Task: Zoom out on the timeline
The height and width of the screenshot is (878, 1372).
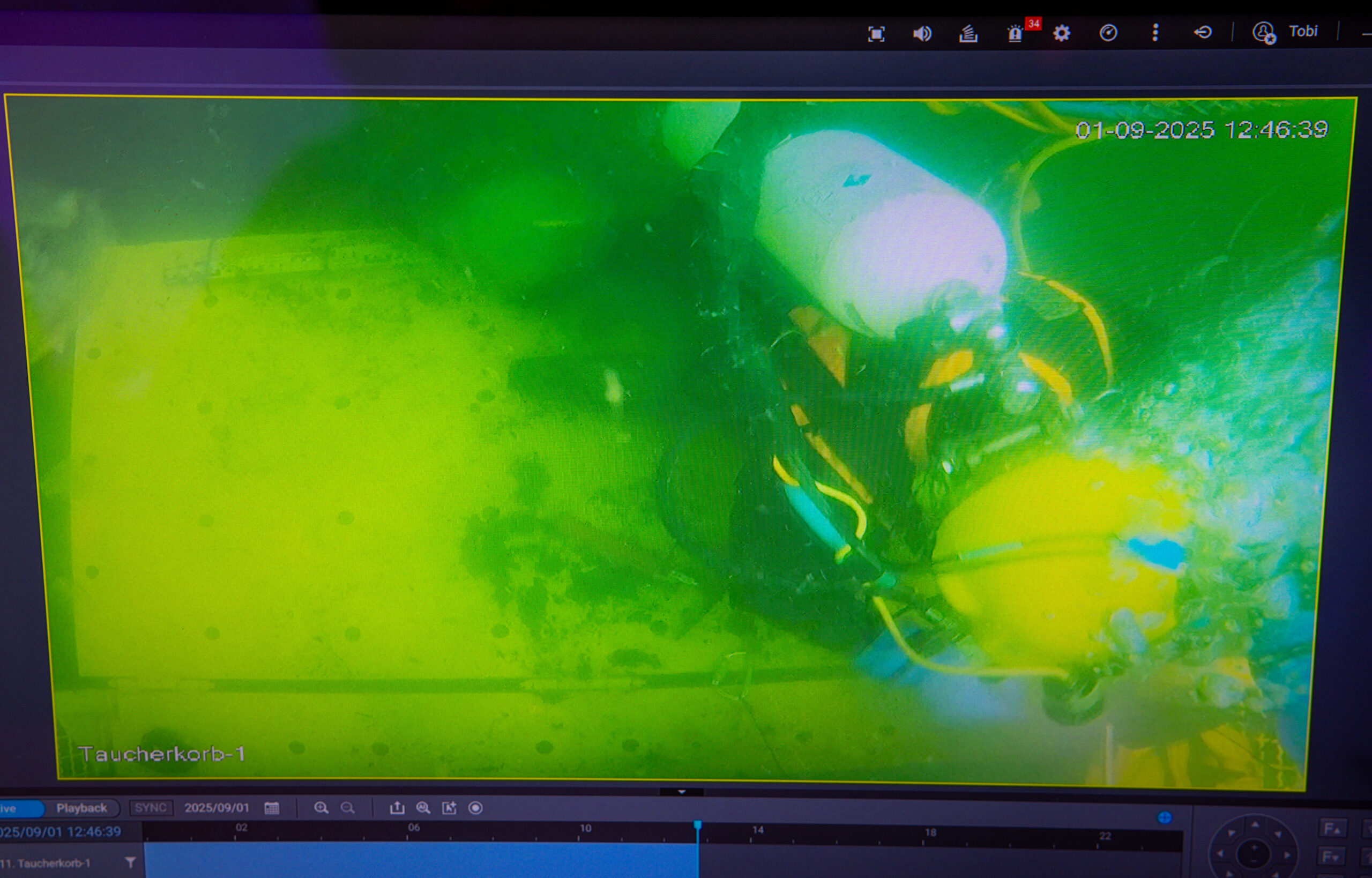Action: pos(347,808)
